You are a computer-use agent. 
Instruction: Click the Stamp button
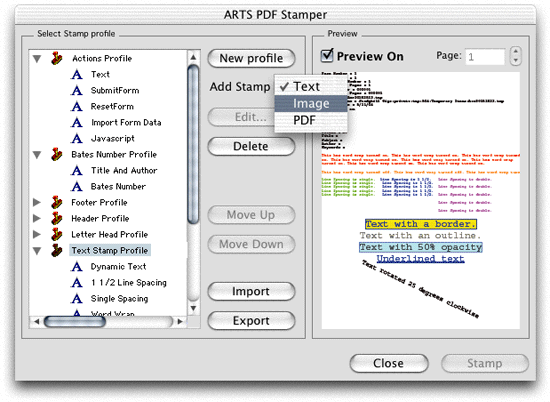[x=485, y=363]
